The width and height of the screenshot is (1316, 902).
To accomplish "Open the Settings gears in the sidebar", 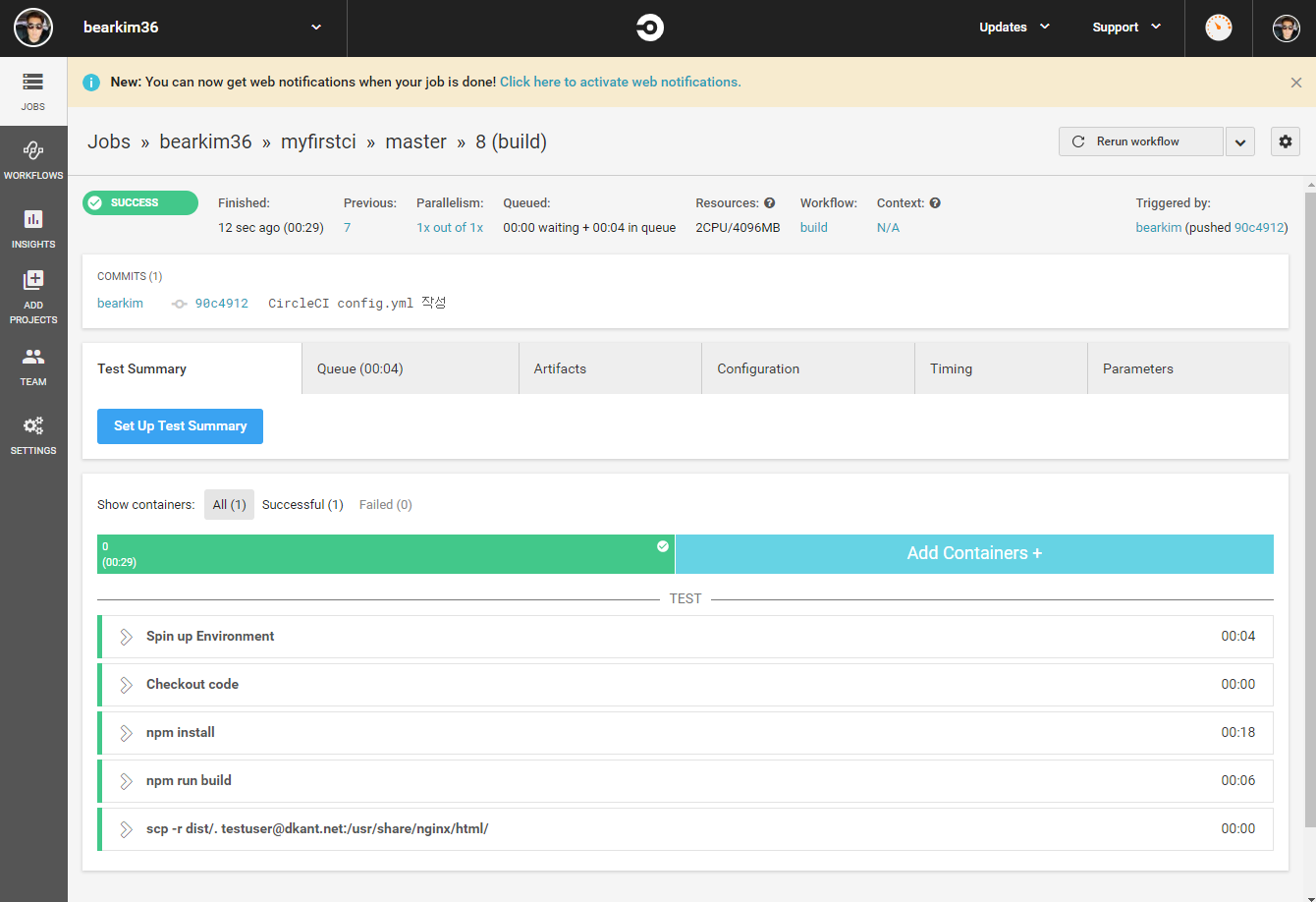I will (33, 435).
